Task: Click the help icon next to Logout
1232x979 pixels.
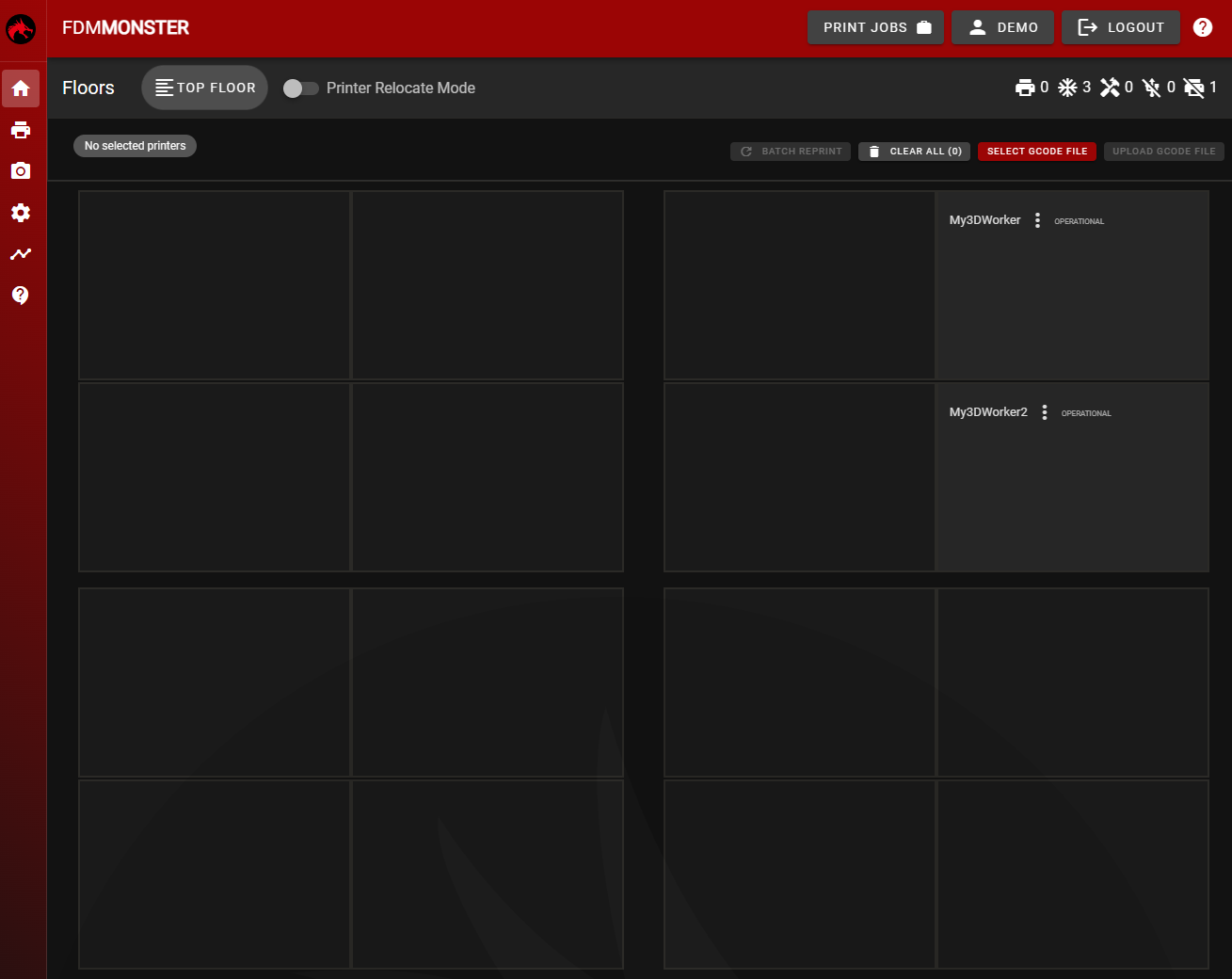Action: point(1203,27)
